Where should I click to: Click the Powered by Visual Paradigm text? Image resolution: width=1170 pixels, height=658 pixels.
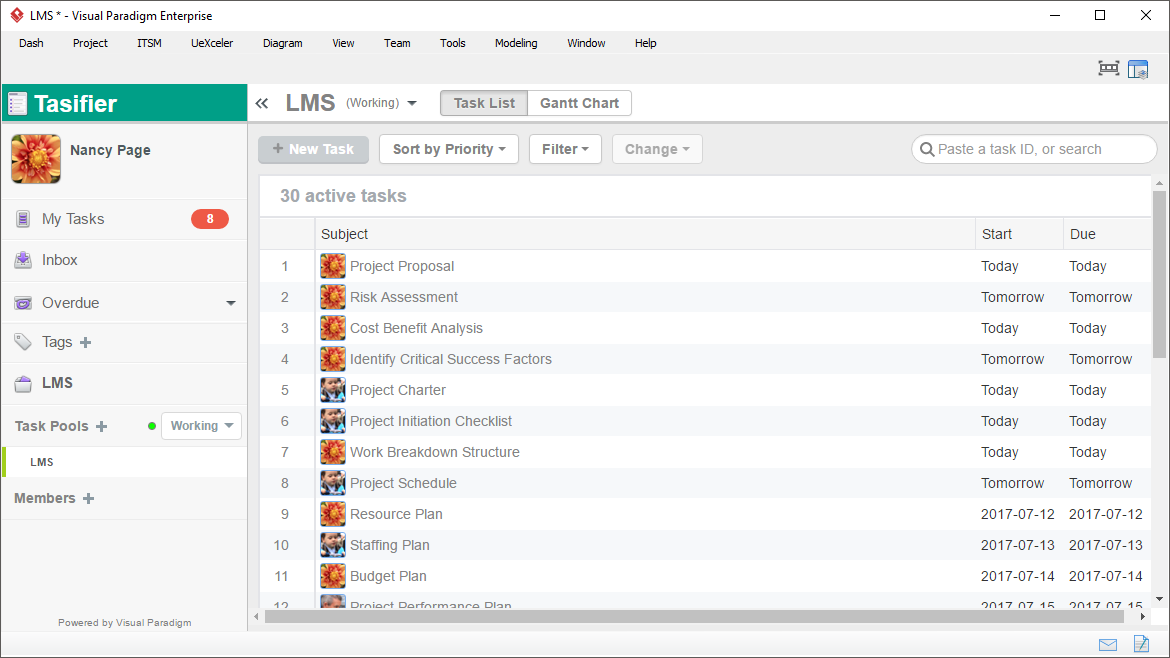[125, 622]
